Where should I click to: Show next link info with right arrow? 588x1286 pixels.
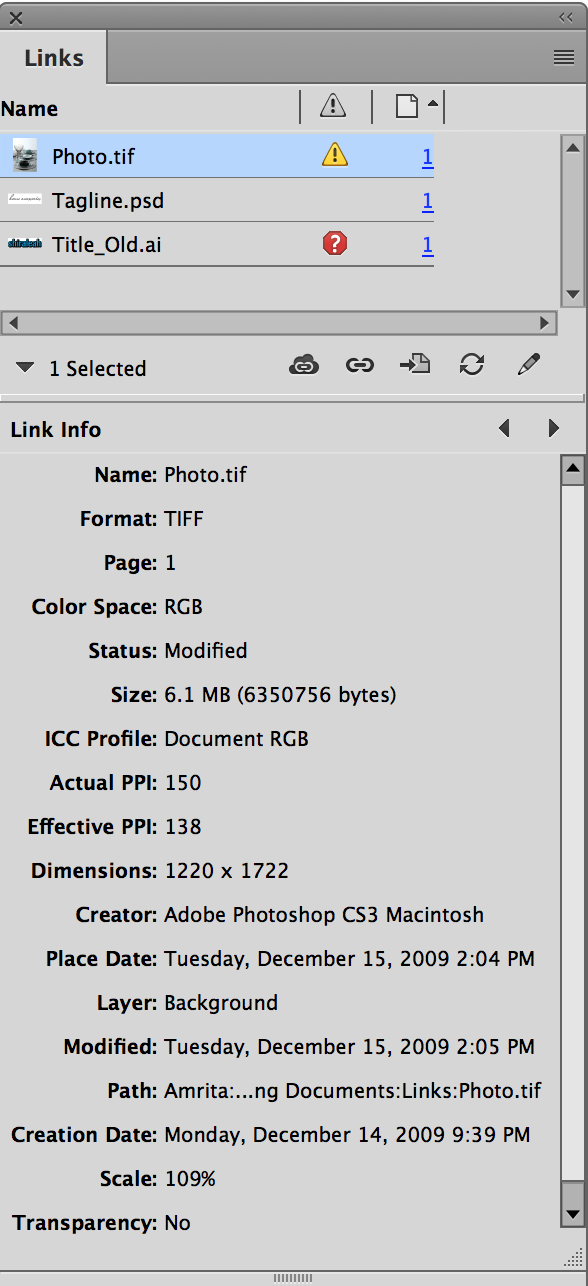(554, 427)
